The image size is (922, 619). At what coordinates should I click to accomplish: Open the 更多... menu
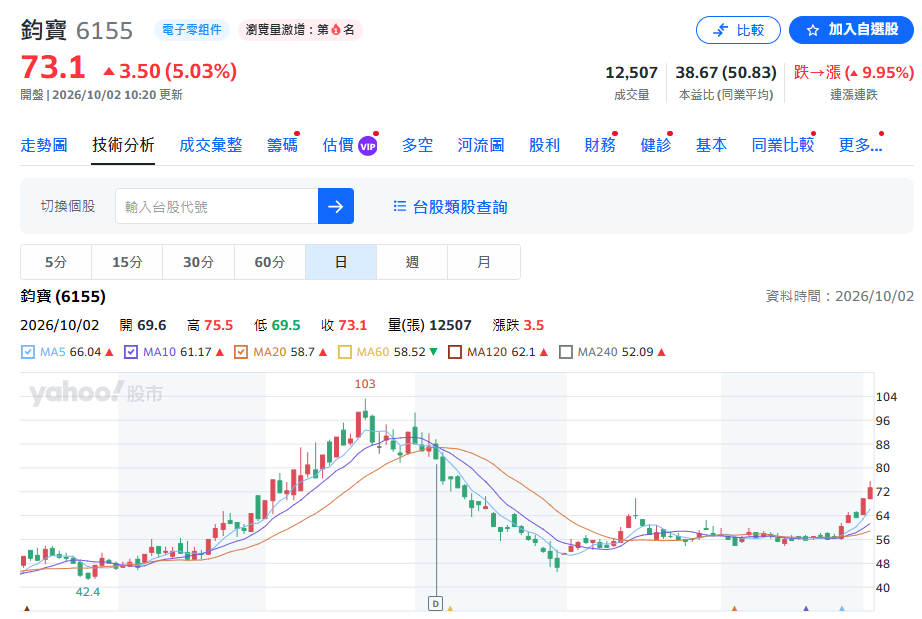point(860,145)
